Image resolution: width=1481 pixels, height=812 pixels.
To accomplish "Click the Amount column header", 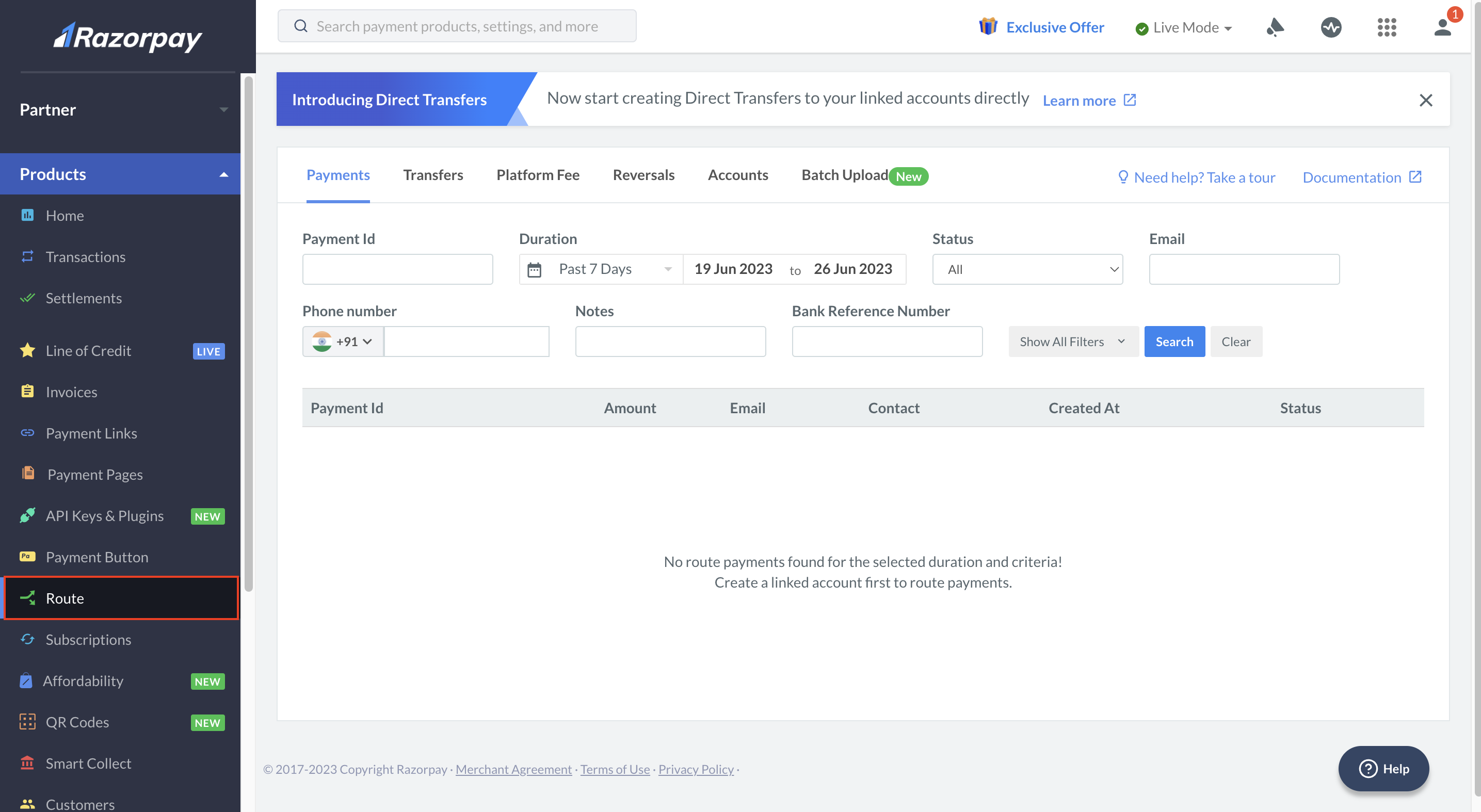I will tap(630, 408).
